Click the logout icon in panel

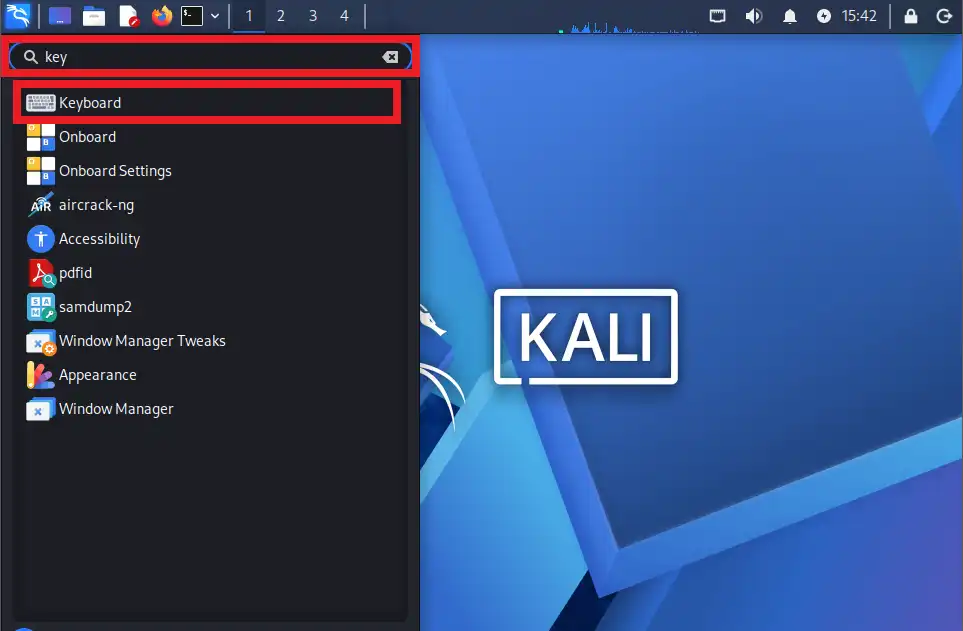point(944,16)
